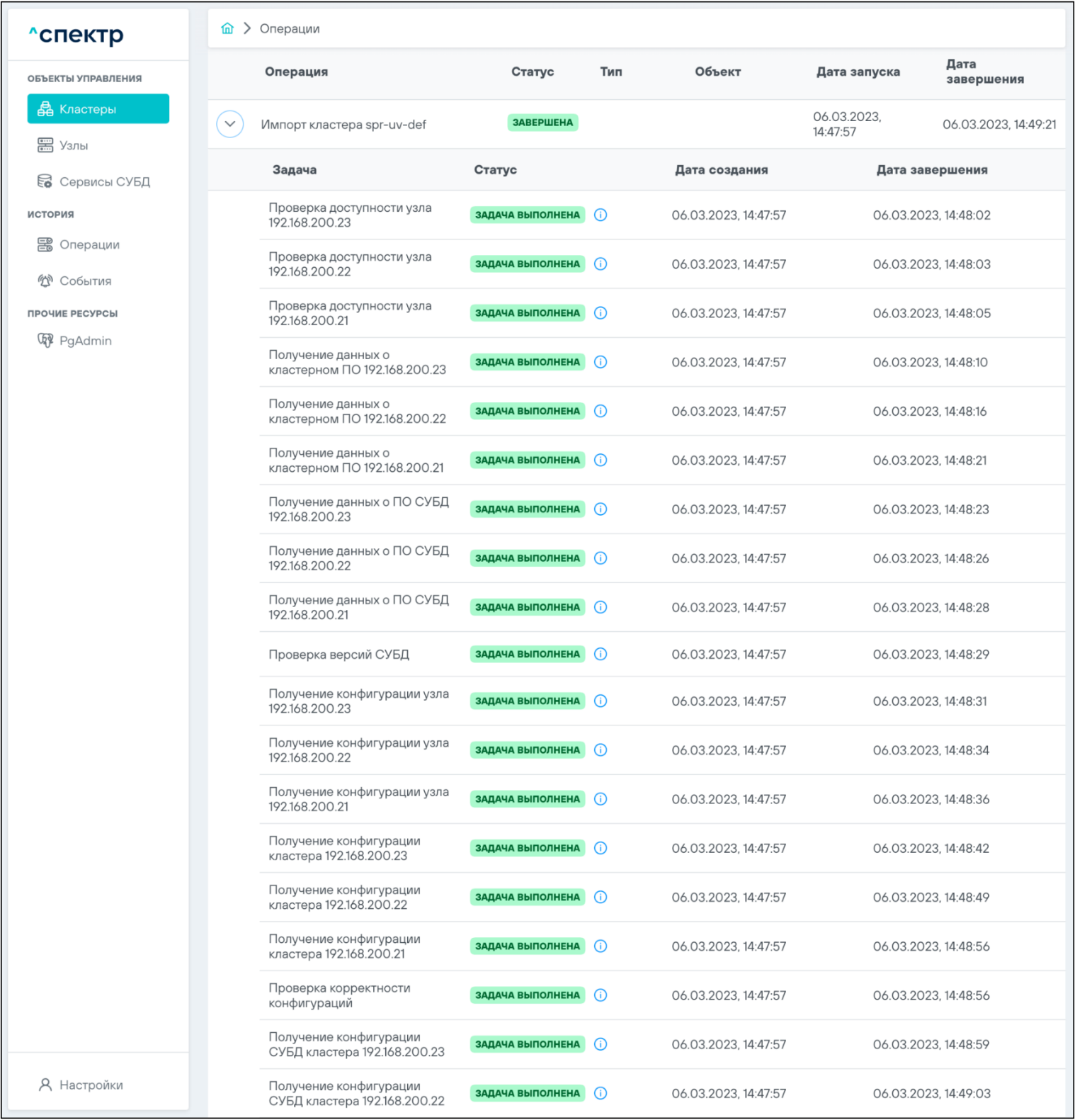Go to Узлы section
Viewport: 1075px width, 1120px height.
click(x=74, y=145)
